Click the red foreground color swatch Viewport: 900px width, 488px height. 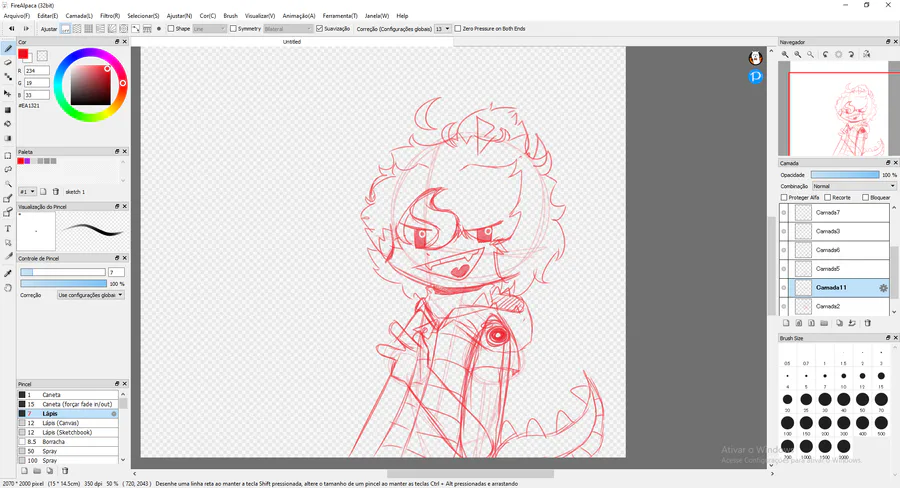[23, 54]
